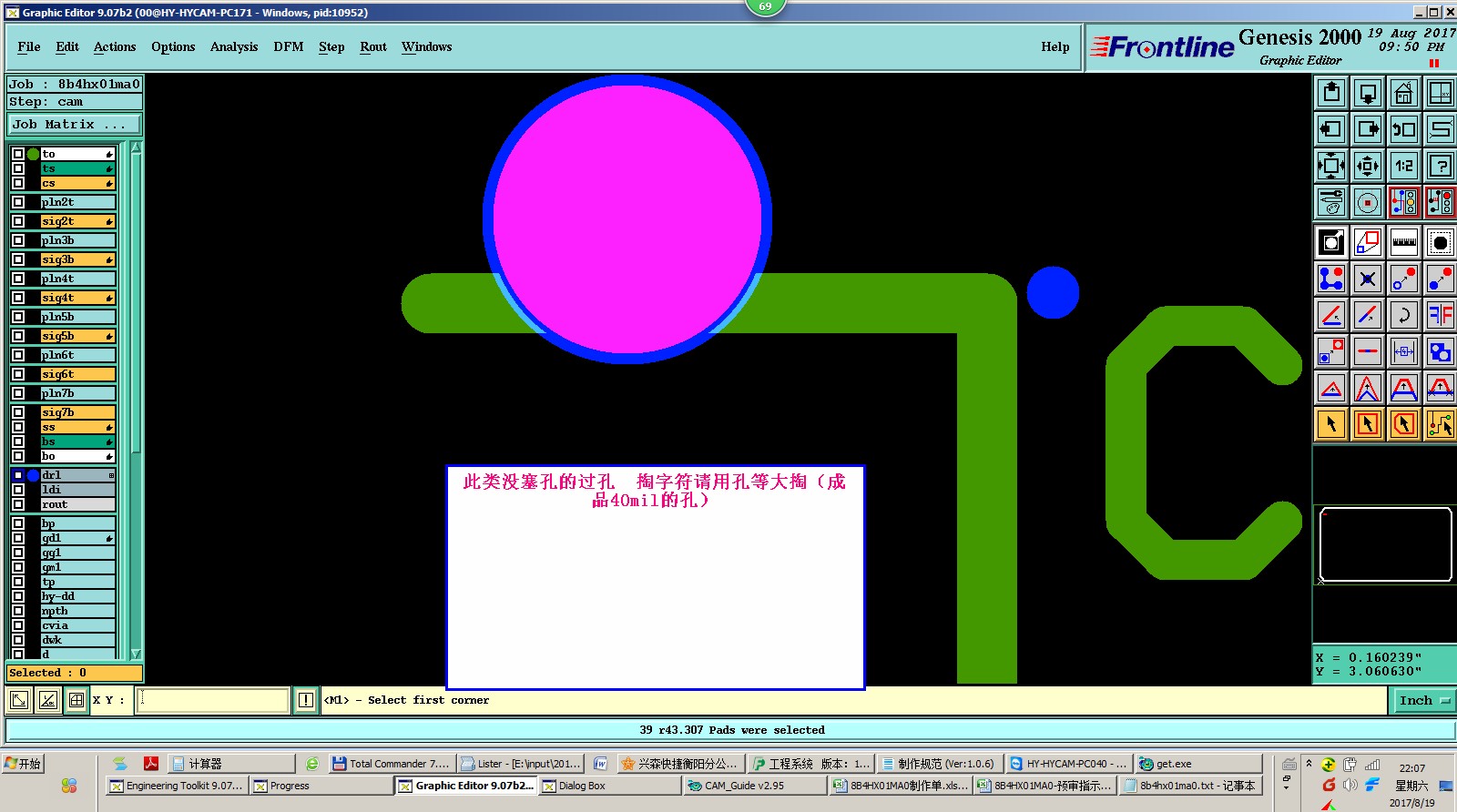Screen dimensions: 1457x812
Task: Toggle the checkbox for layer sig6t
Action: (x=18, y=374)
